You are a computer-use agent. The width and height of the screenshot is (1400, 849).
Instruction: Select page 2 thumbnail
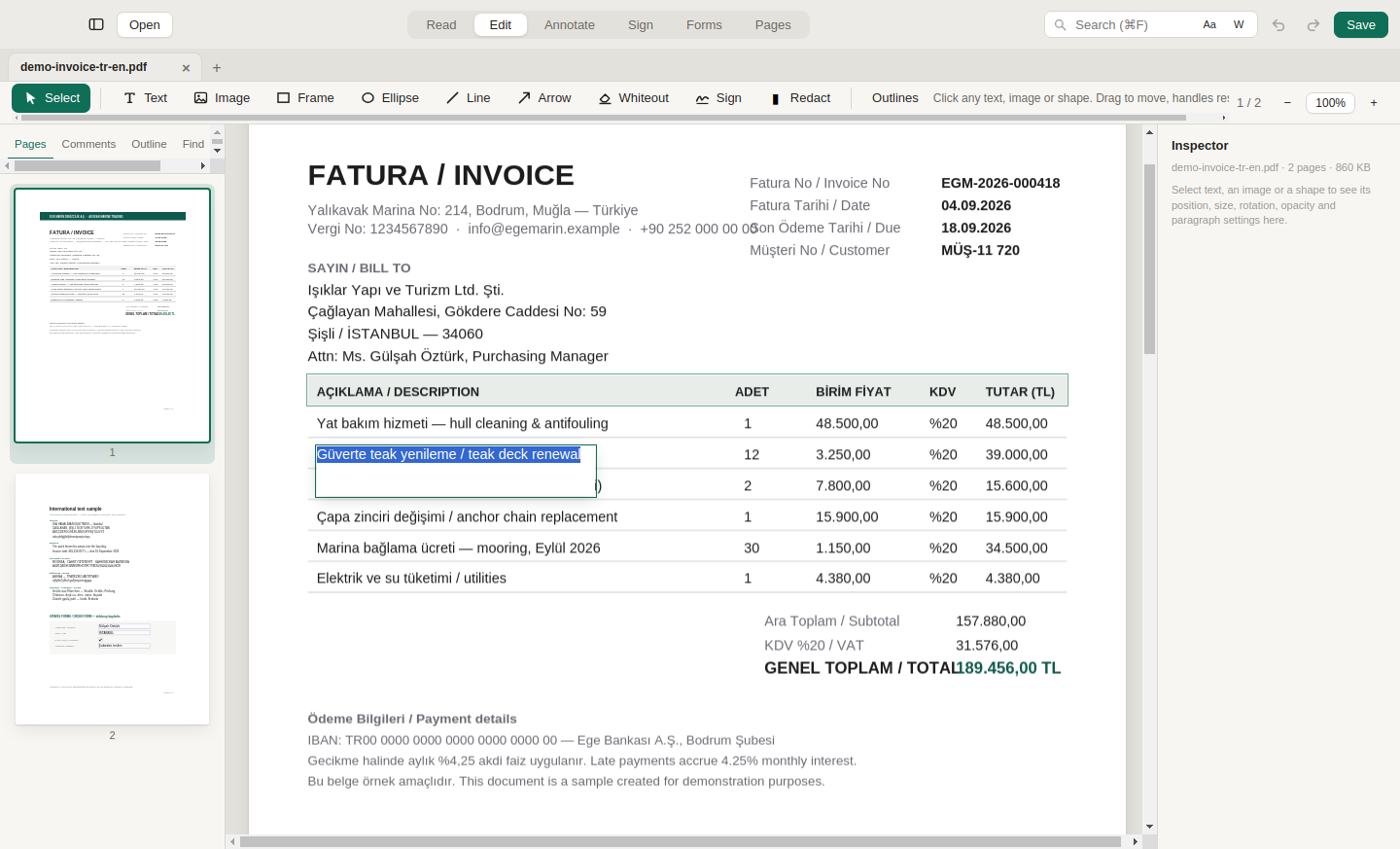[113, 599]
